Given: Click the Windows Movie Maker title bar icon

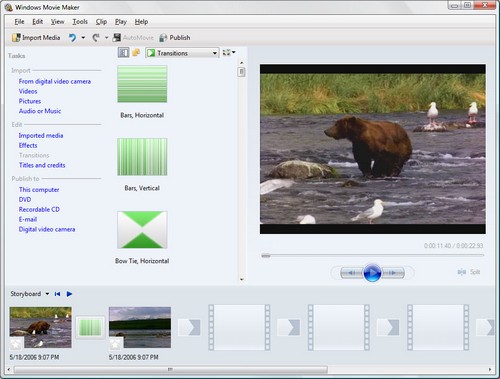Looking at the screenshot, I should [x=9, y=7].
